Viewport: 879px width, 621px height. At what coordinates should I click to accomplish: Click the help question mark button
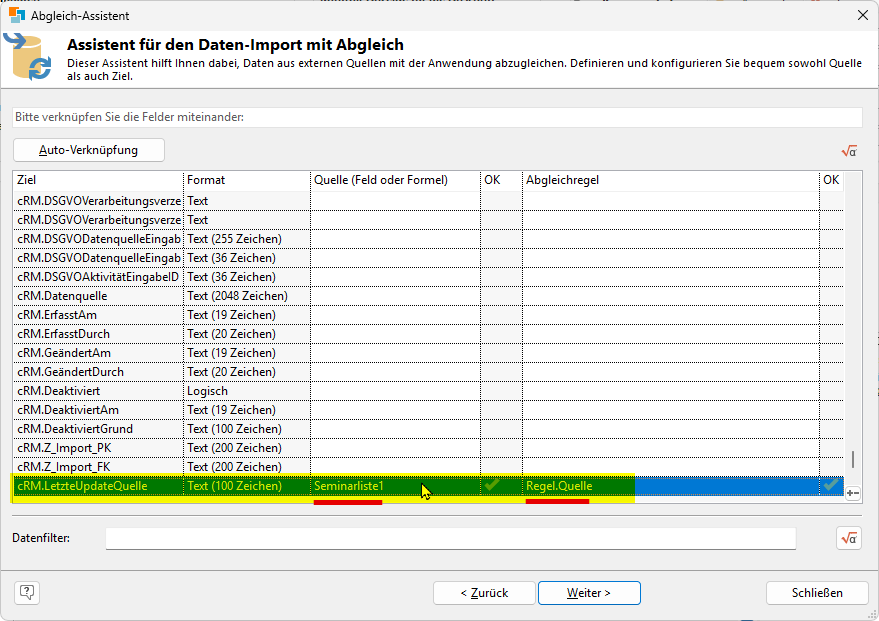tap(26, 592)
